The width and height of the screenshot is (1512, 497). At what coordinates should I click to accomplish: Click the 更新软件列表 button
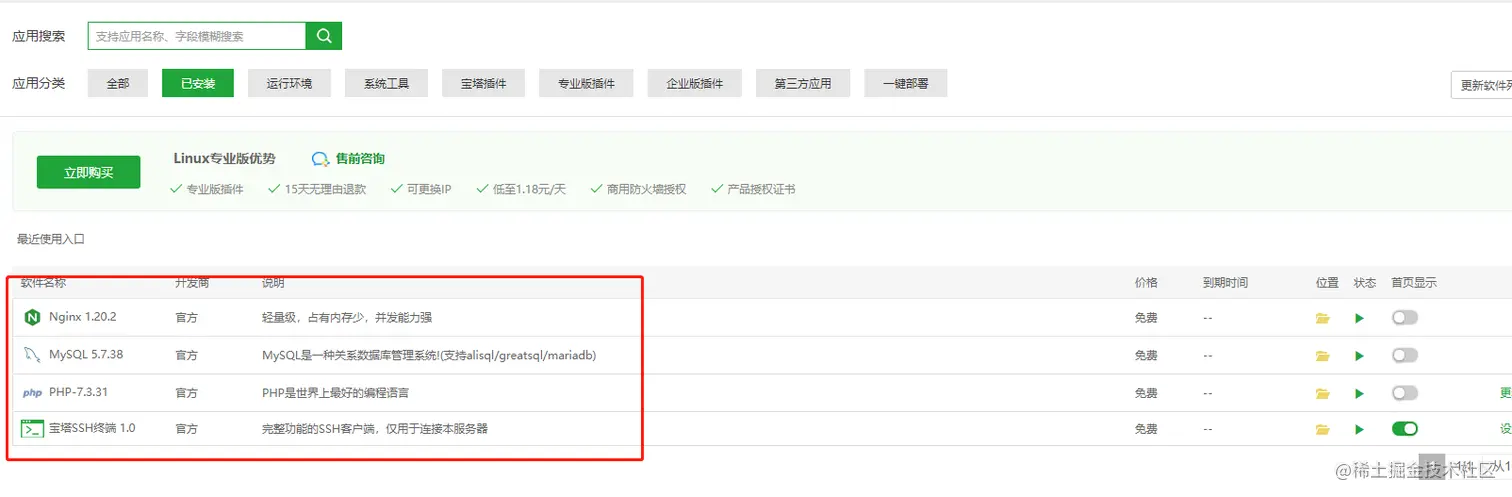pos(1482,85)
